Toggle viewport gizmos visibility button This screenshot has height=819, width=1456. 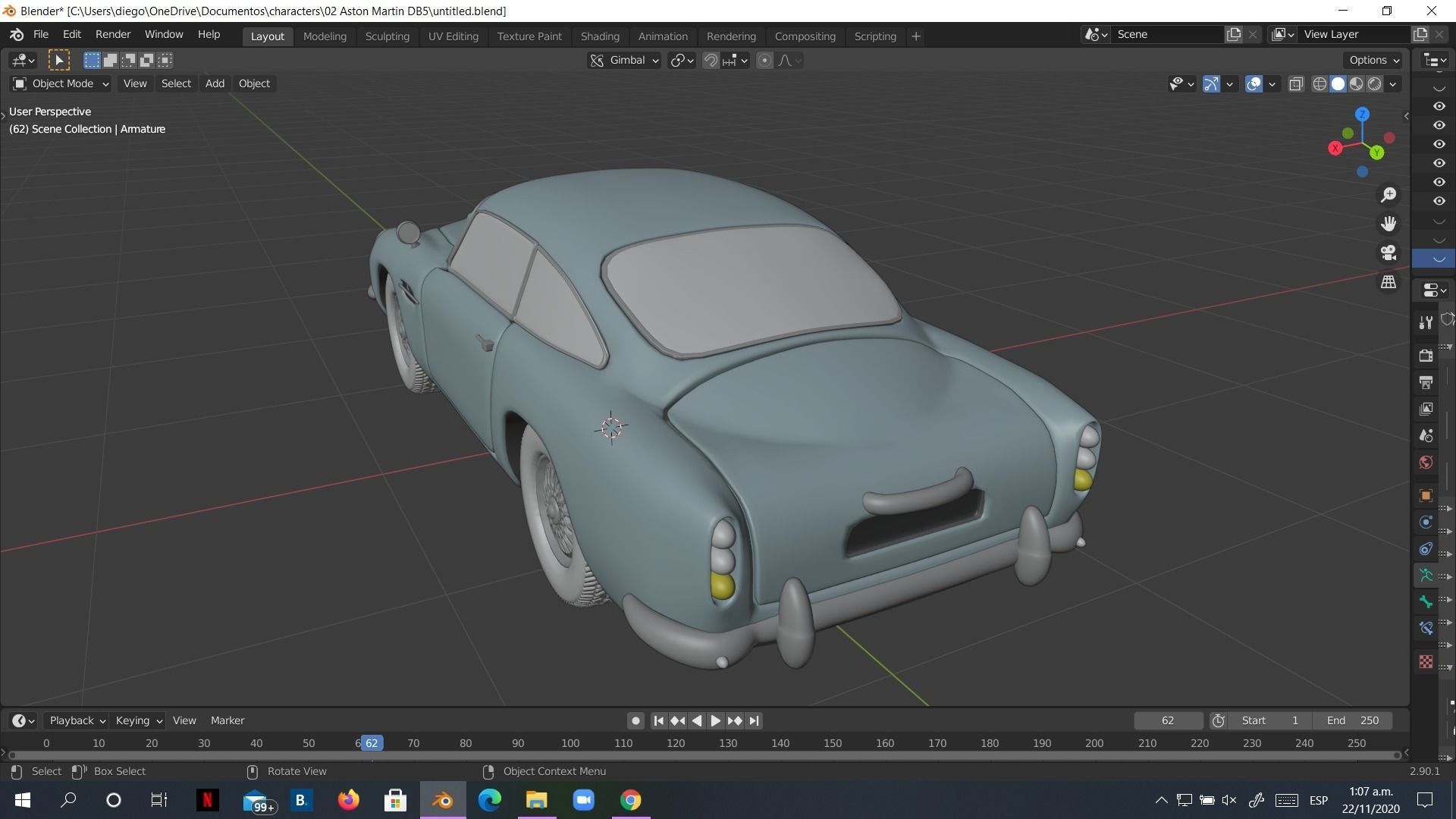point(1211,84)
